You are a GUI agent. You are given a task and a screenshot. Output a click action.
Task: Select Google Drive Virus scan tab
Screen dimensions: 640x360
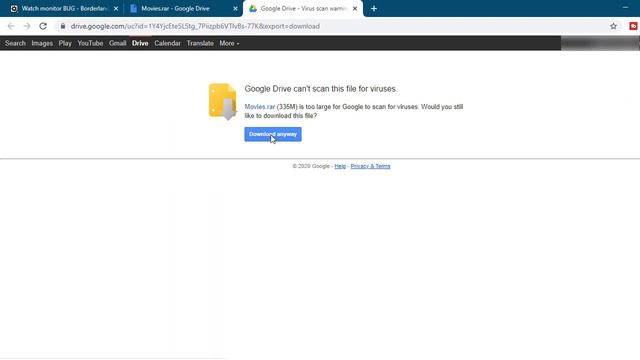[x=303, y=9]
